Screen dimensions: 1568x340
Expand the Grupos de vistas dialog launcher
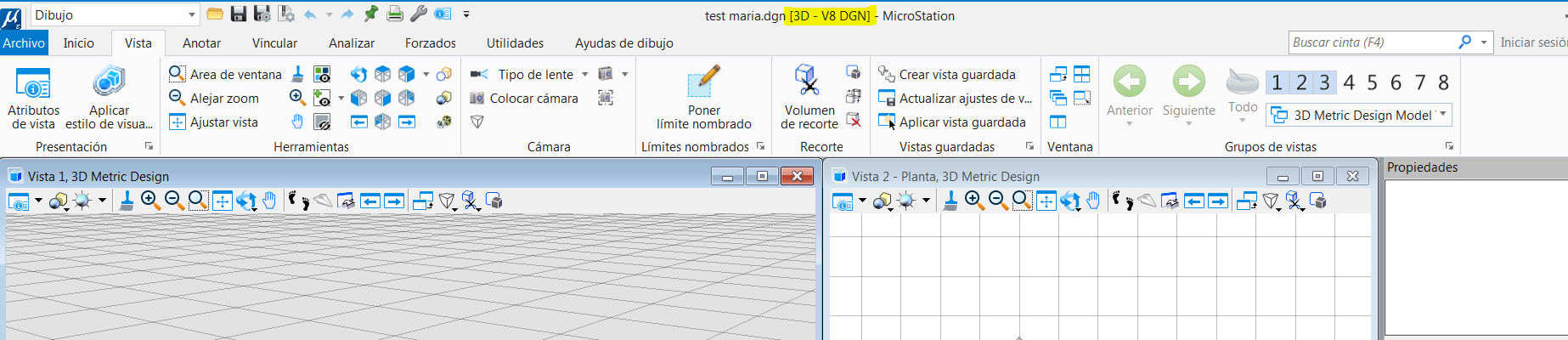[x=1449, y=146]
